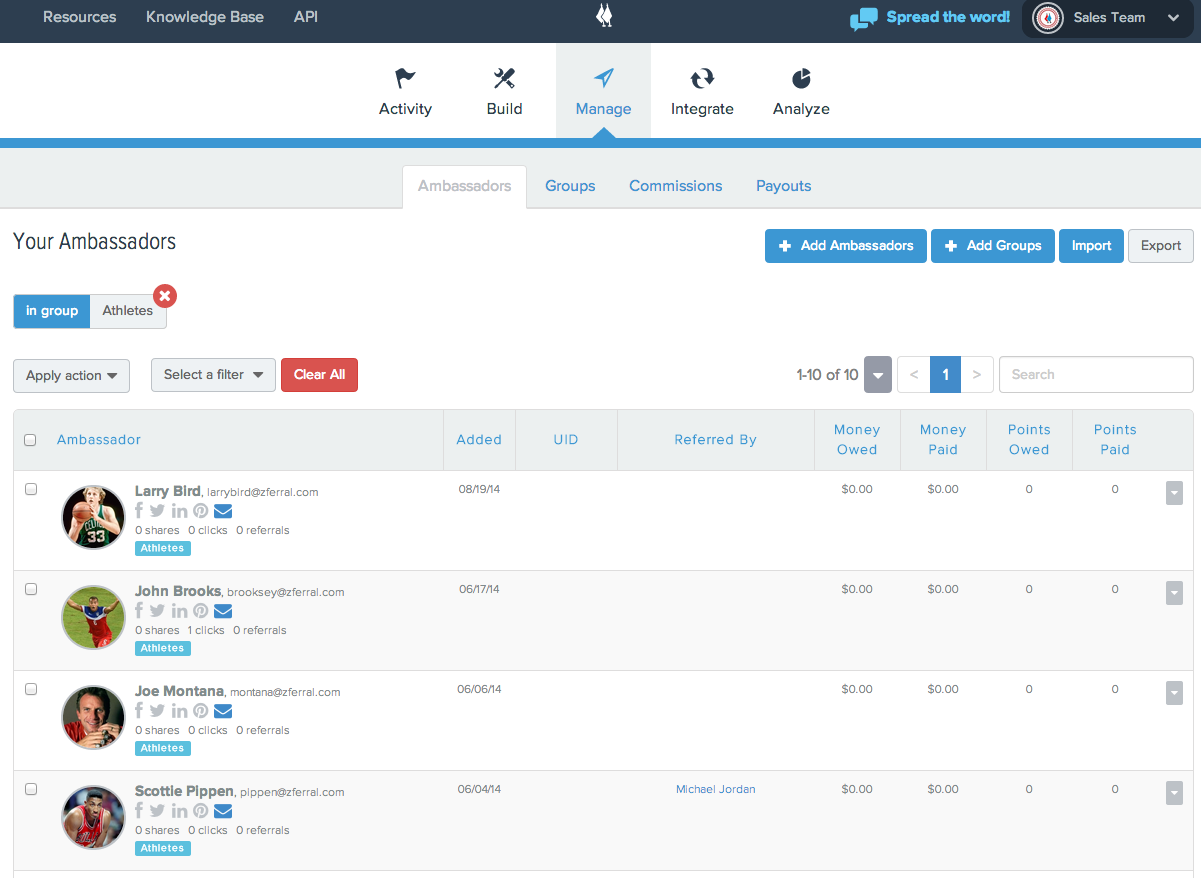The height and width of the screenshot is (878, 1201).
Task: Open the Apply action dropdown
Action: pos(72,376)
